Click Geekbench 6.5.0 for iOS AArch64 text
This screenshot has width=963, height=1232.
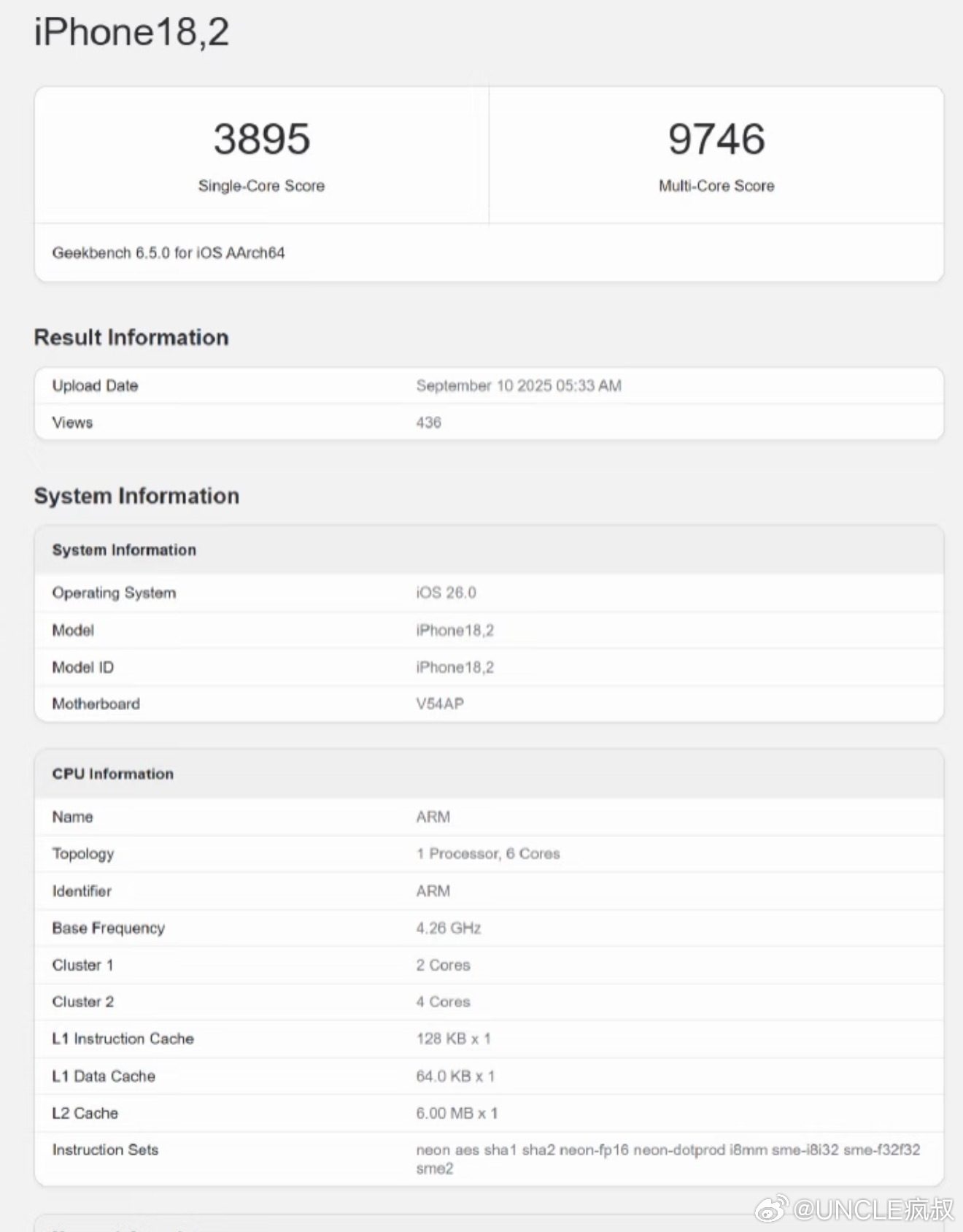[169, 253]
